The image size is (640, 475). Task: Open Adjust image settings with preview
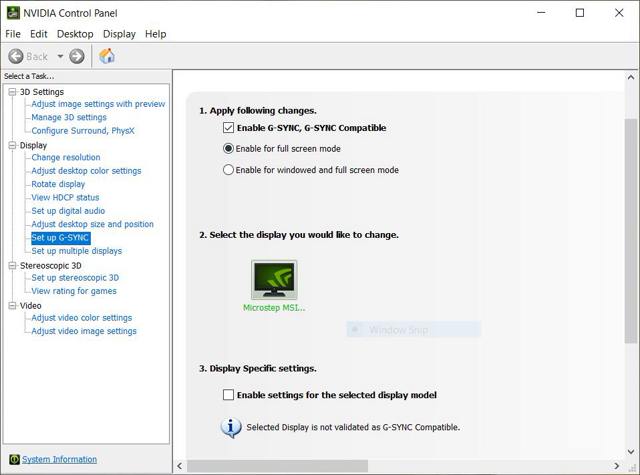click(x=98, y=104)
